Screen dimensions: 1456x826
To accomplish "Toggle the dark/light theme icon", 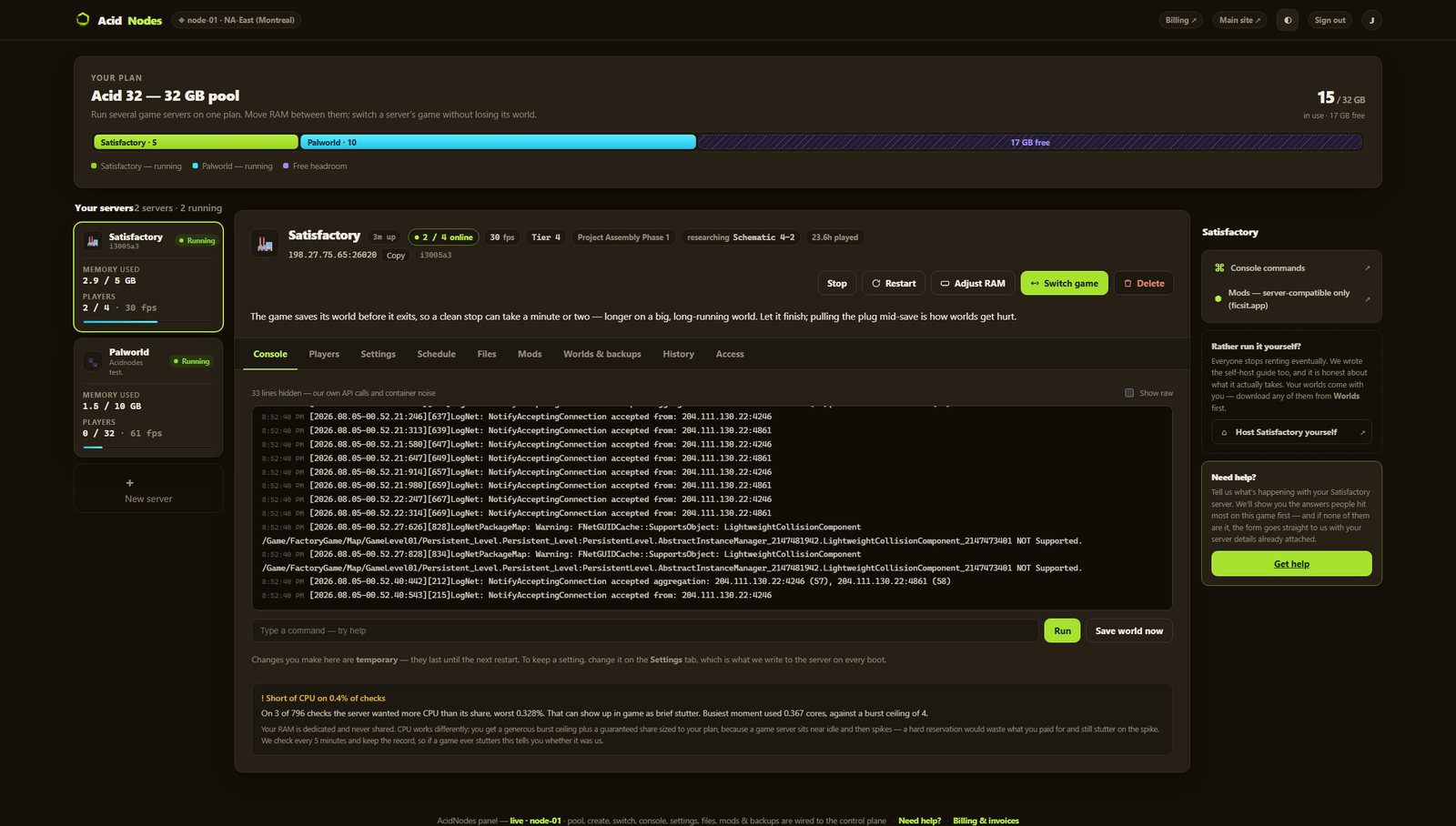I will [1288, 20].
